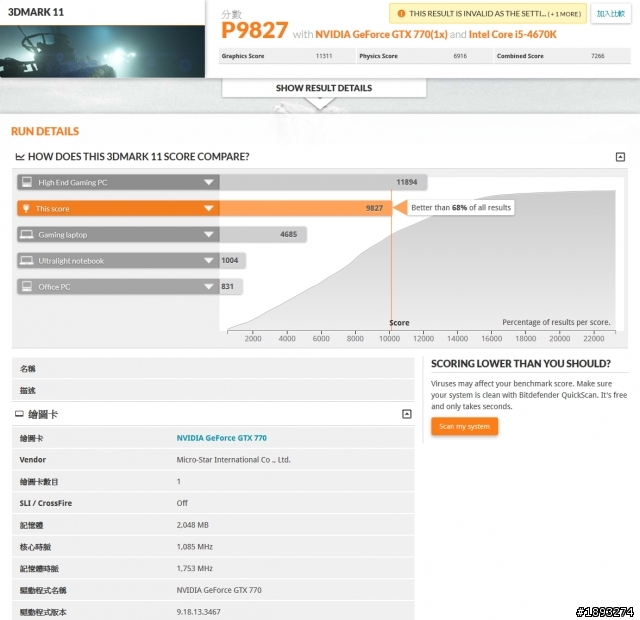The image size is (640, 620).
Task: Click the Ultralight notebook laptop icon
Action: point(27,260)
